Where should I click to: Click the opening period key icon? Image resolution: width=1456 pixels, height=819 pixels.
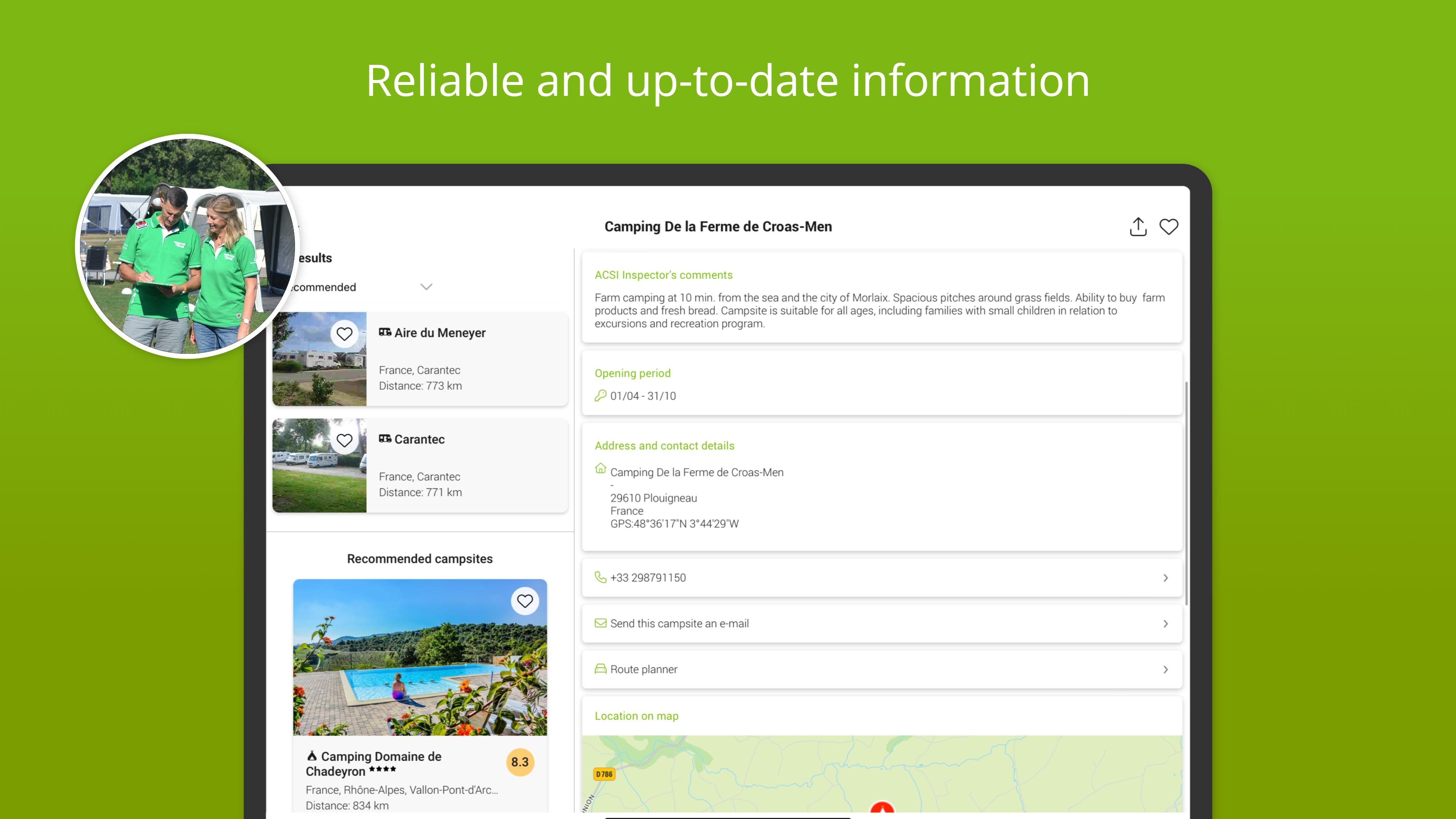600,395
